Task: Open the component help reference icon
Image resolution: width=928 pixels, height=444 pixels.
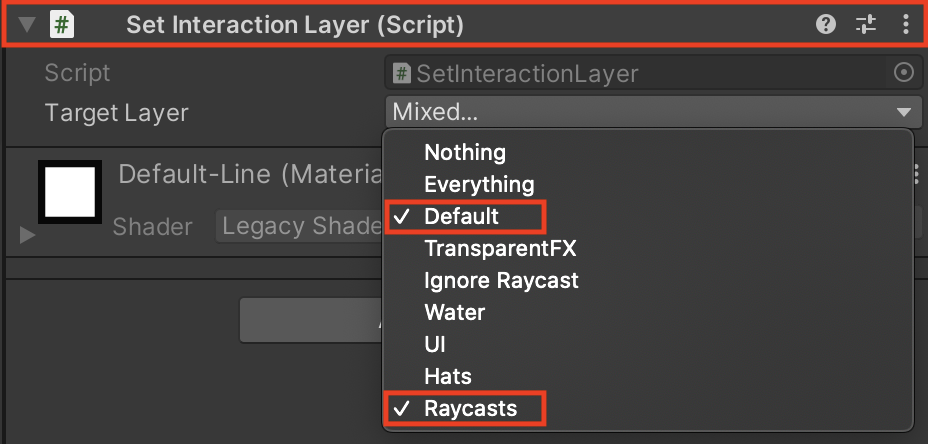Action: tap(826, 25)
